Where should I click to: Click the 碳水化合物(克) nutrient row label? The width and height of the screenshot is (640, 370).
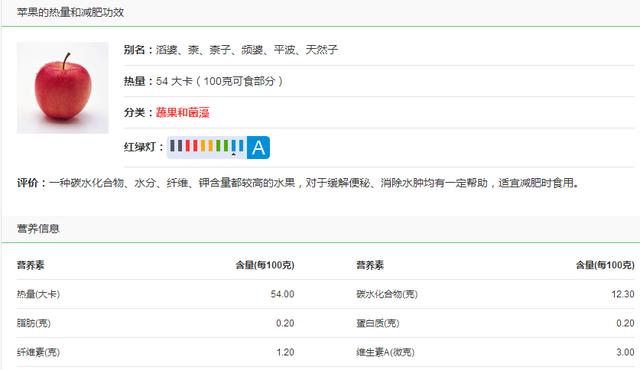387,294
